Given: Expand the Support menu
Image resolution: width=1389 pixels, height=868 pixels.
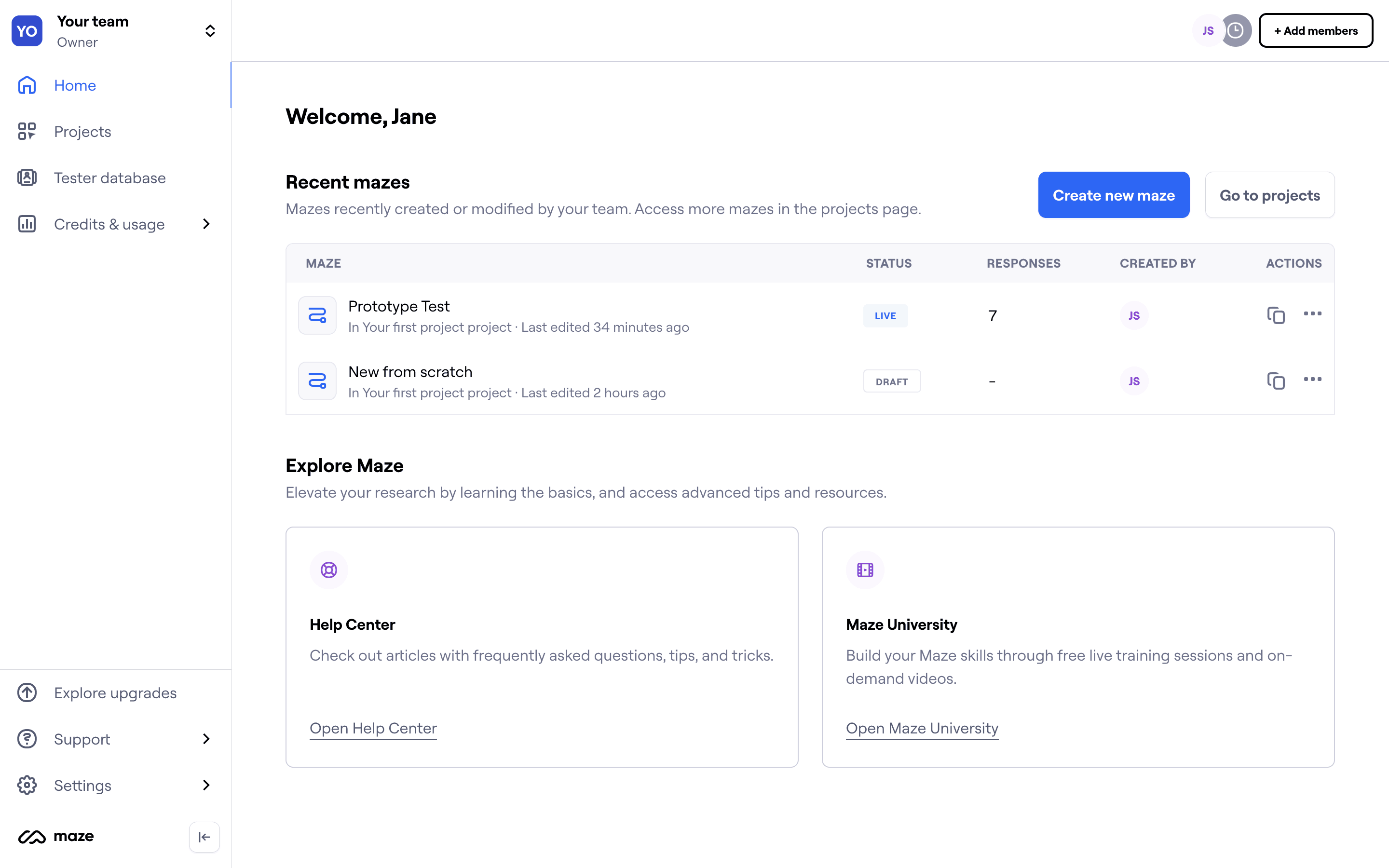Looking at the screenshot, I should pyautogui.click(x=206, y=739).
